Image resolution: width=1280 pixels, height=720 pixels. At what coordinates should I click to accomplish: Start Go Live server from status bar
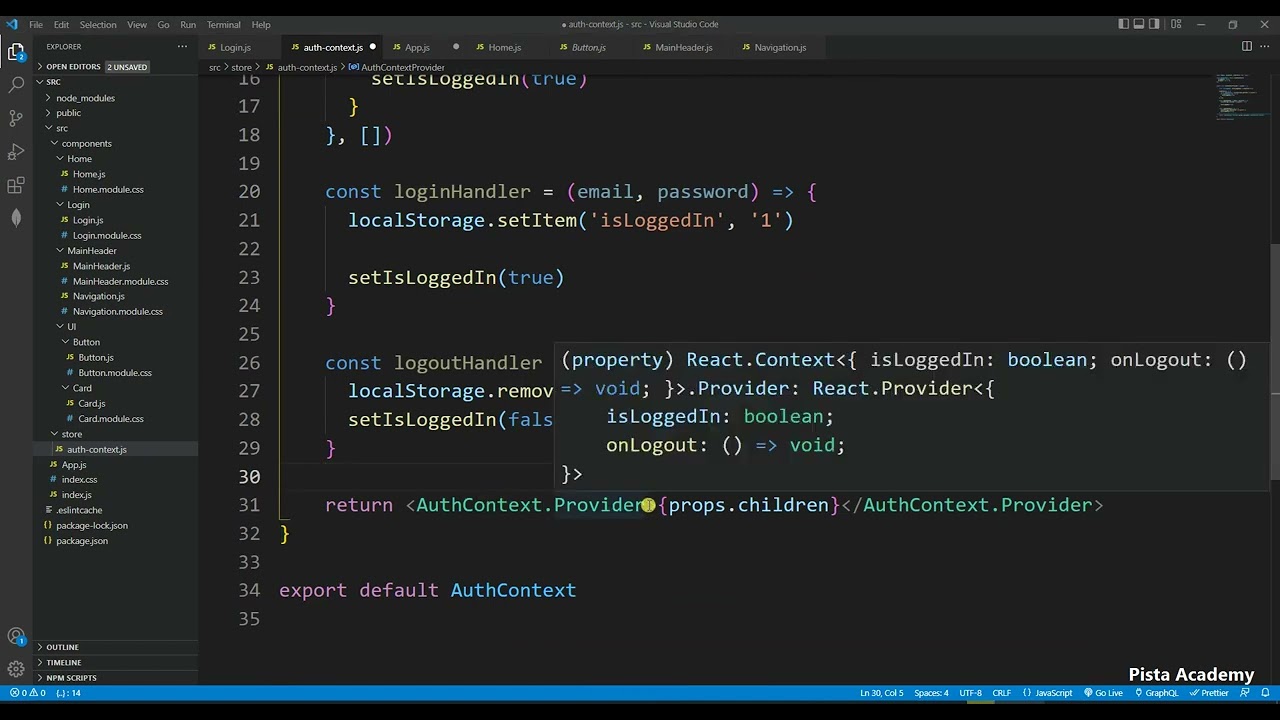click(1102, 693)
